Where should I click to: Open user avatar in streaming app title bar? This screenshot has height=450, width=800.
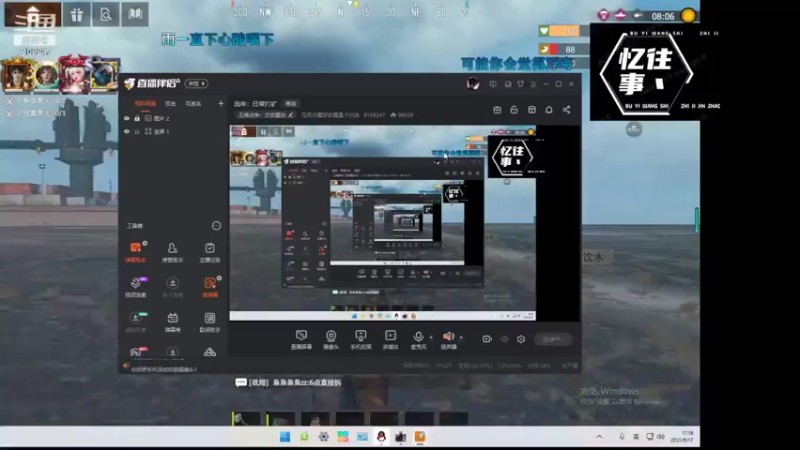[473, 83]
